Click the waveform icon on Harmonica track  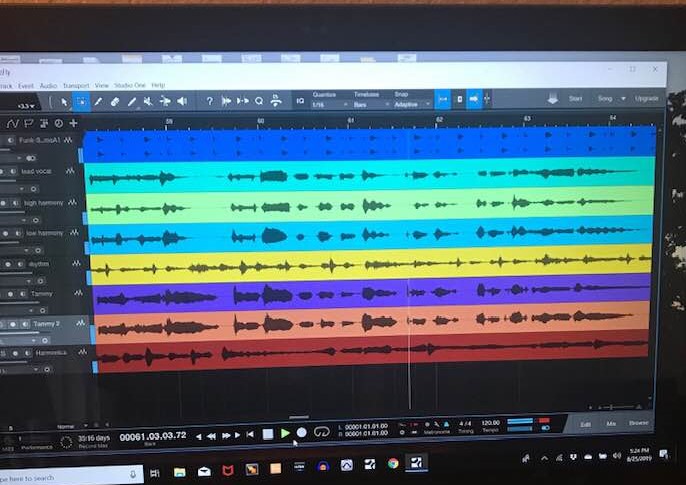click(82, 352)
